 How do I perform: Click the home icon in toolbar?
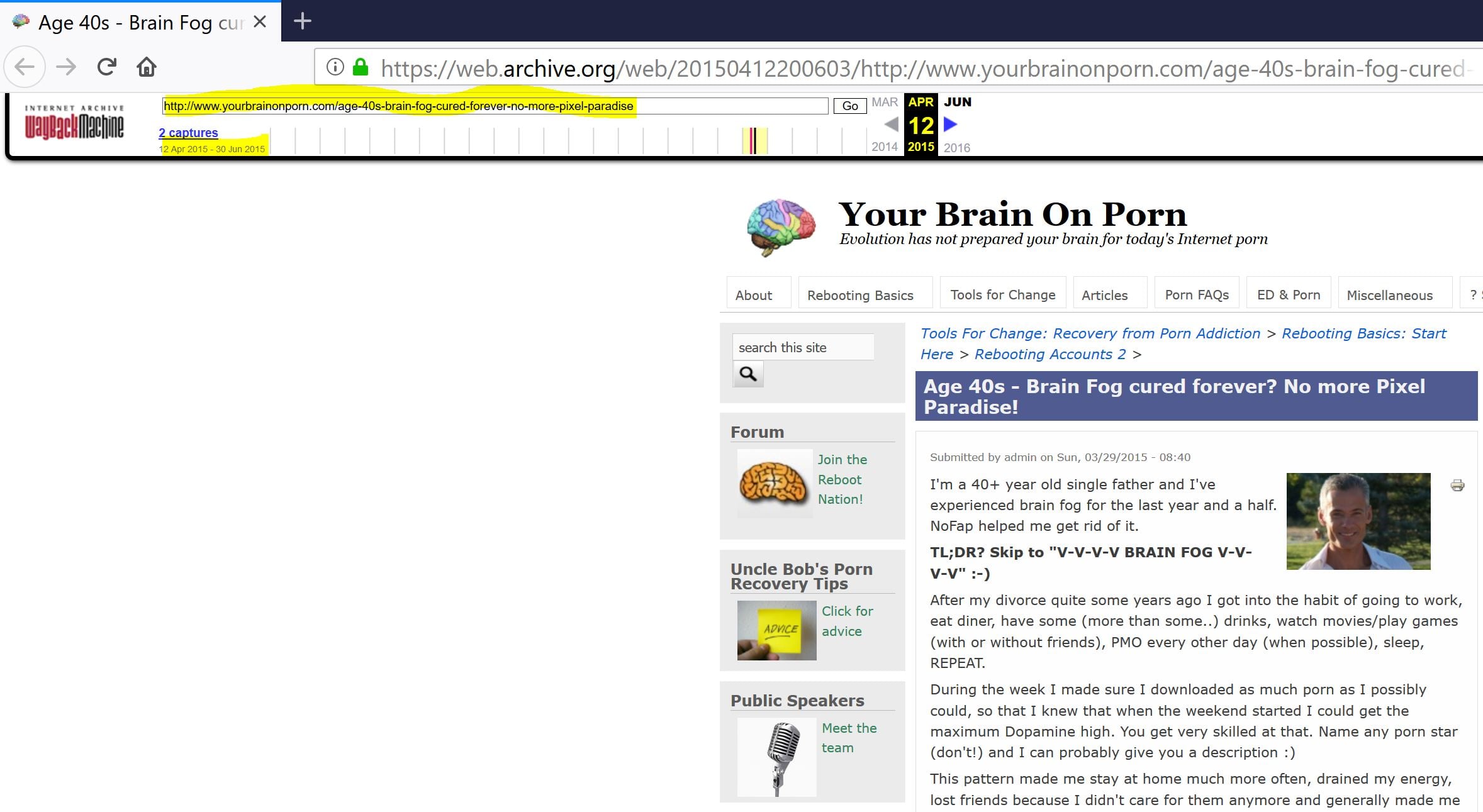[147, 67]
